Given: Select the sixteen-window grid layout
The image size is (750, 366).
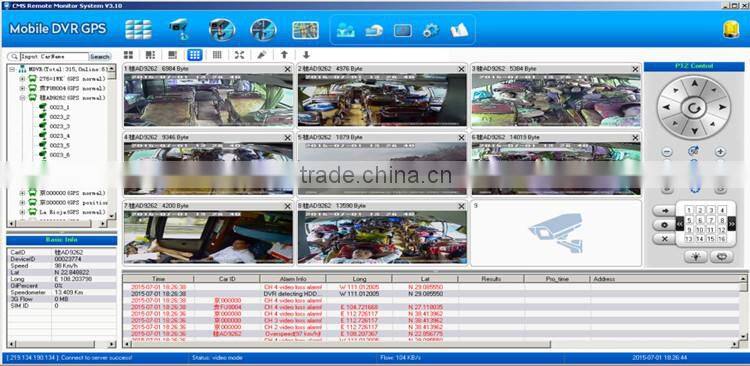Looking at the screenshot, I should 217,55.
